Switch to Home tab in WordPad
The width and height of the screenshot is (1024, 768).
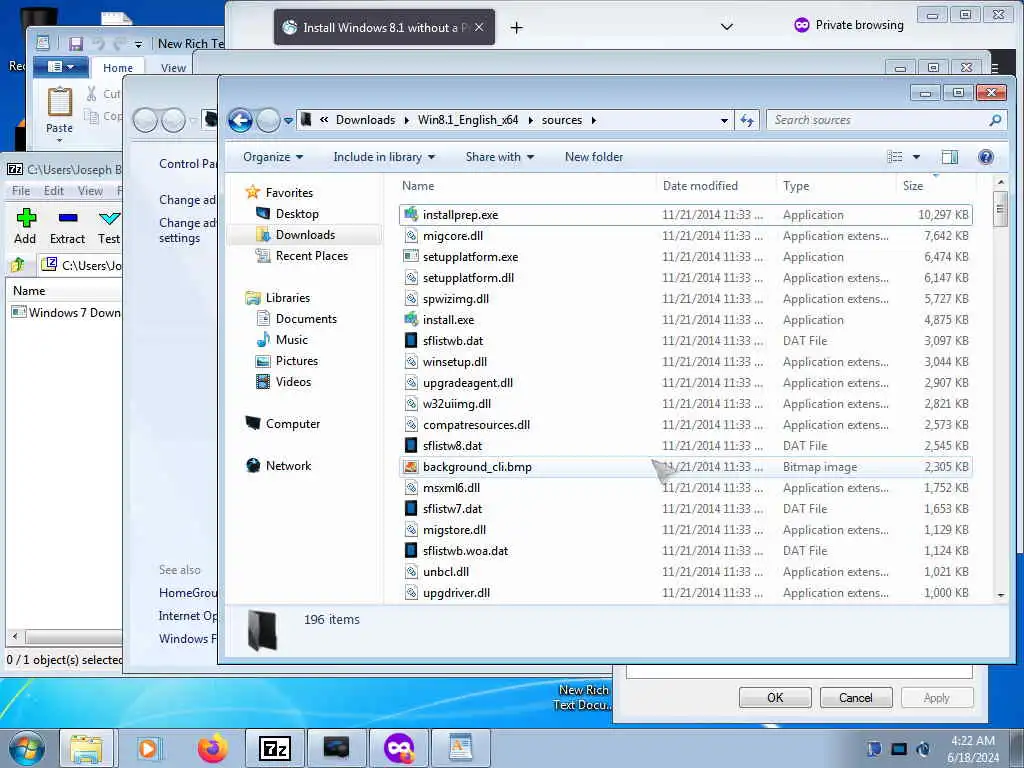click(118, 68)
